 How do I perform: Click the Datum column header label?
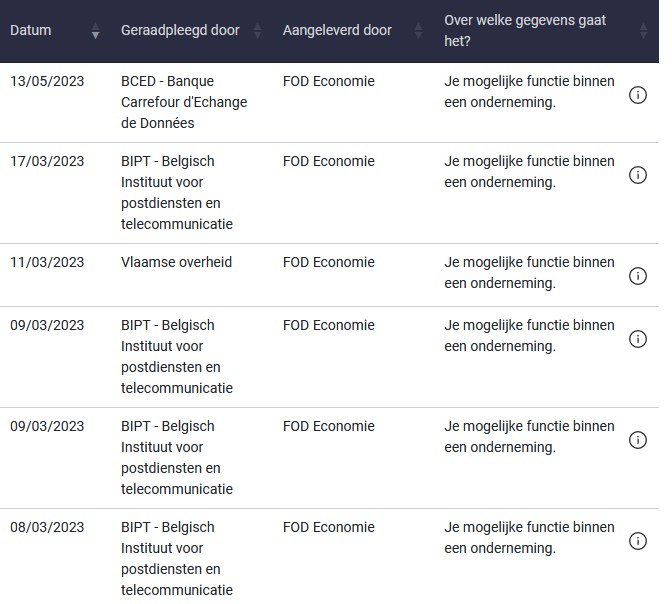(32, 31)
